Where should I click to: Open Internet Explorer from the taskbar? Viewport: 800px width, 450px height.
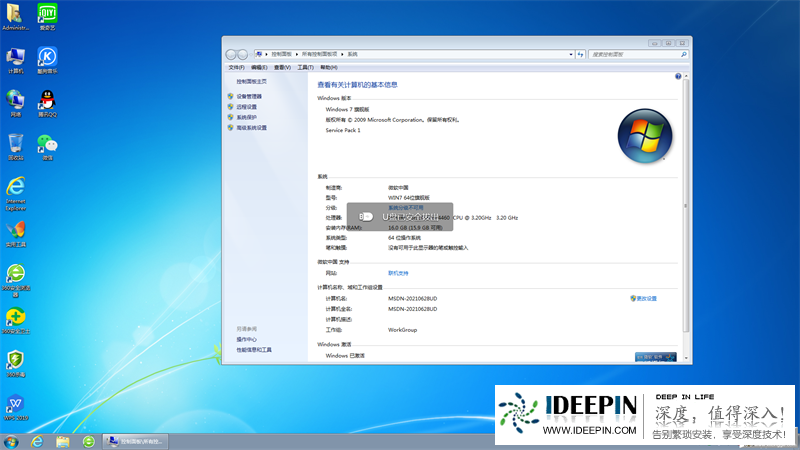[37, 441]
